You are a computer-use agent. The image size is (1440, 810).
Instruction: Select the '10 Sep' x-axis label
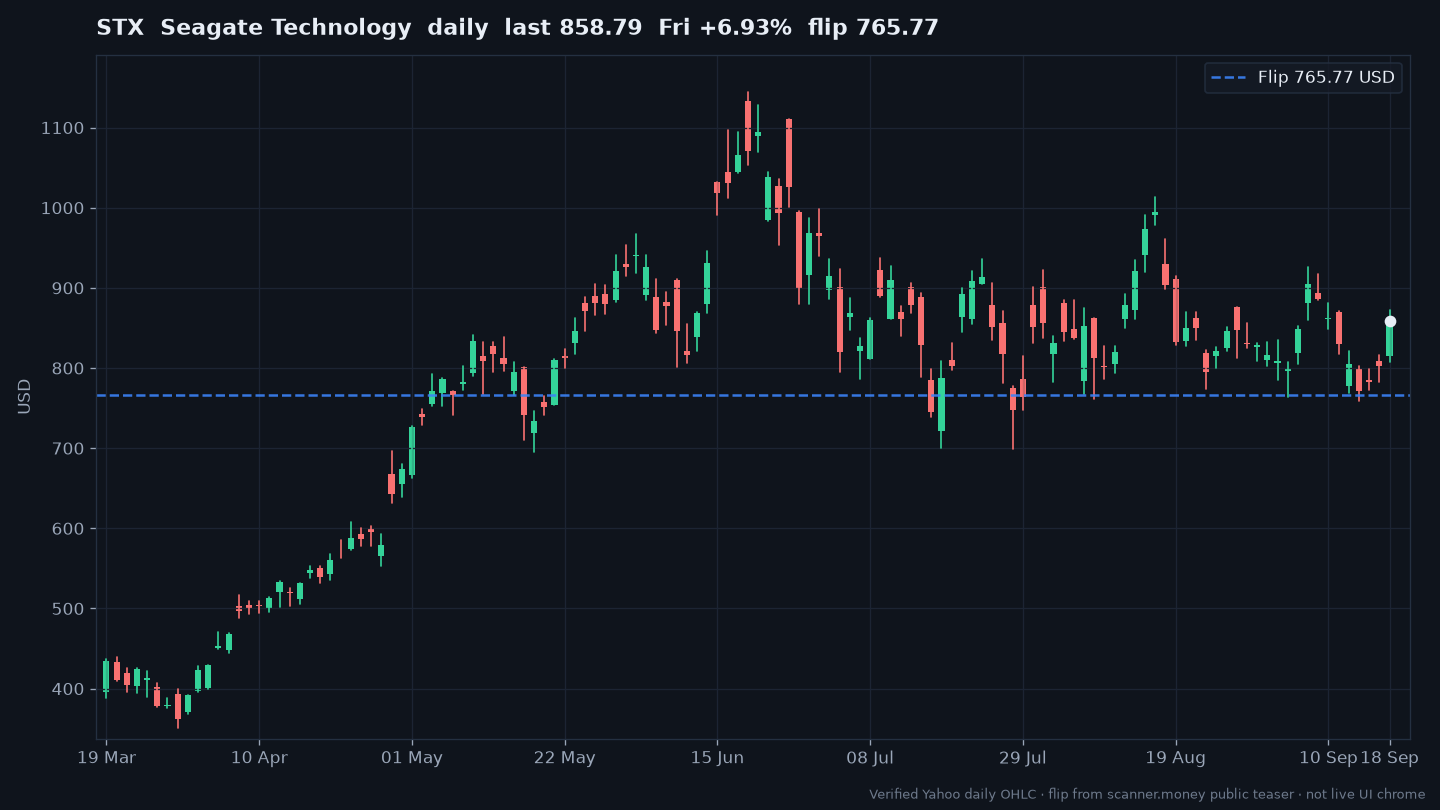1327,758
